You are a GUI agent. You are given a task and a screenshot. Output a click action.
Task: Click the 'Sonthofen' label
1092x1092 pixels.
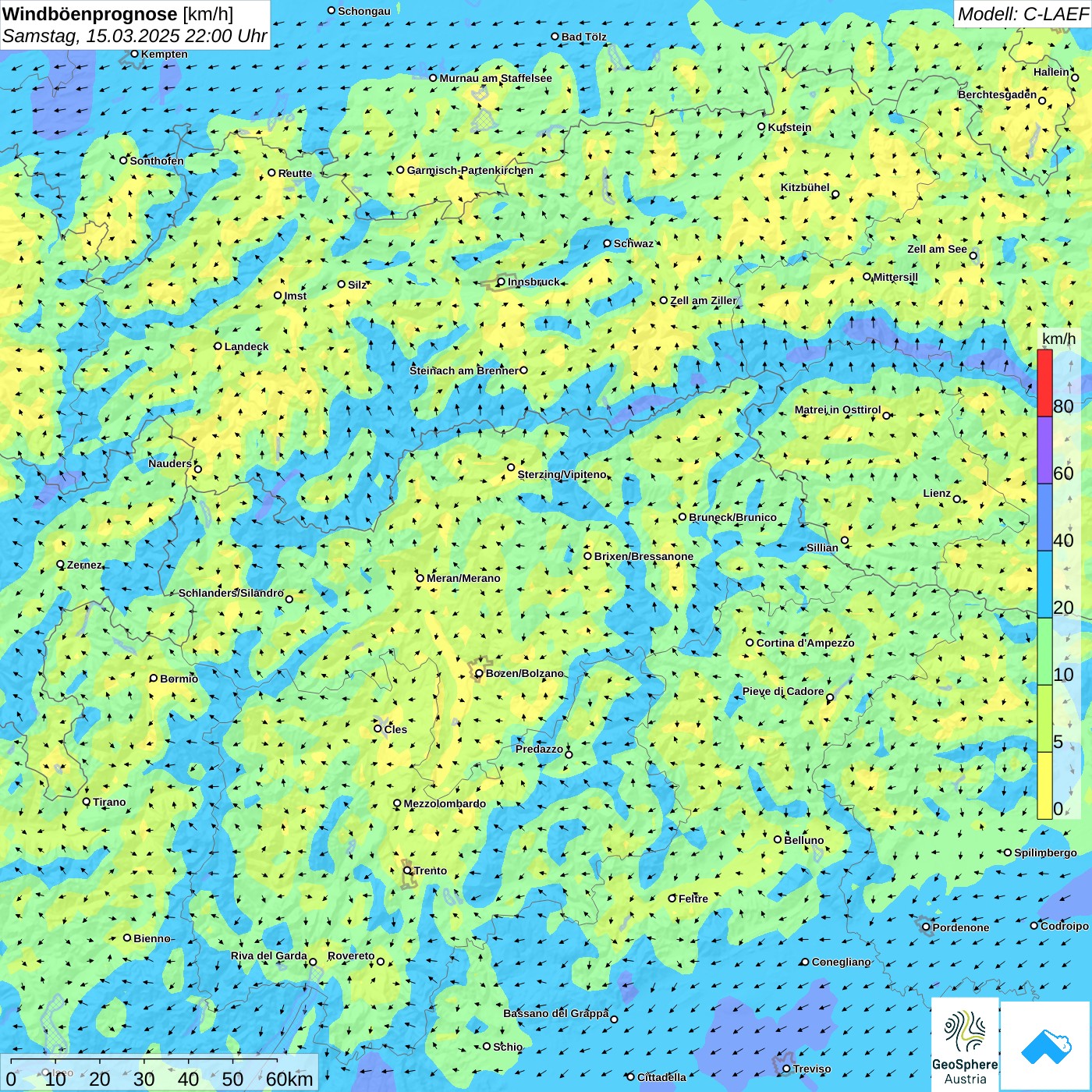(157, 161)
